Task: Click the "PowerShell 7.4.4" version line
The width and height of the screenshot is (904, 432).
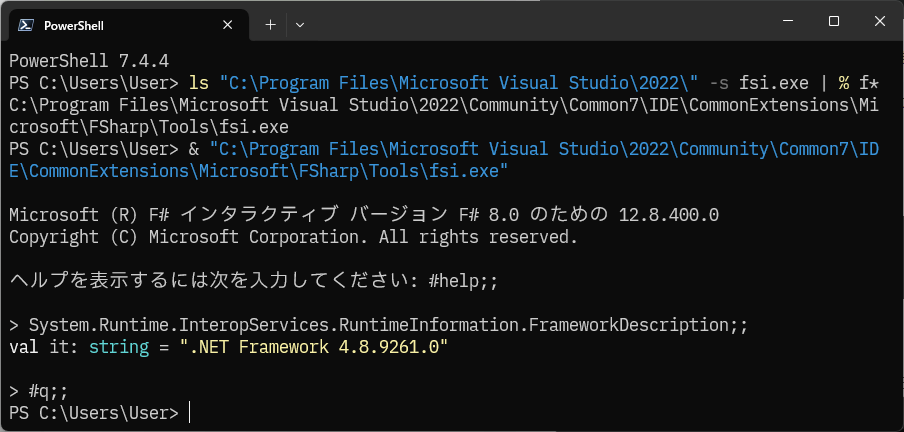Action: (89, 61)
